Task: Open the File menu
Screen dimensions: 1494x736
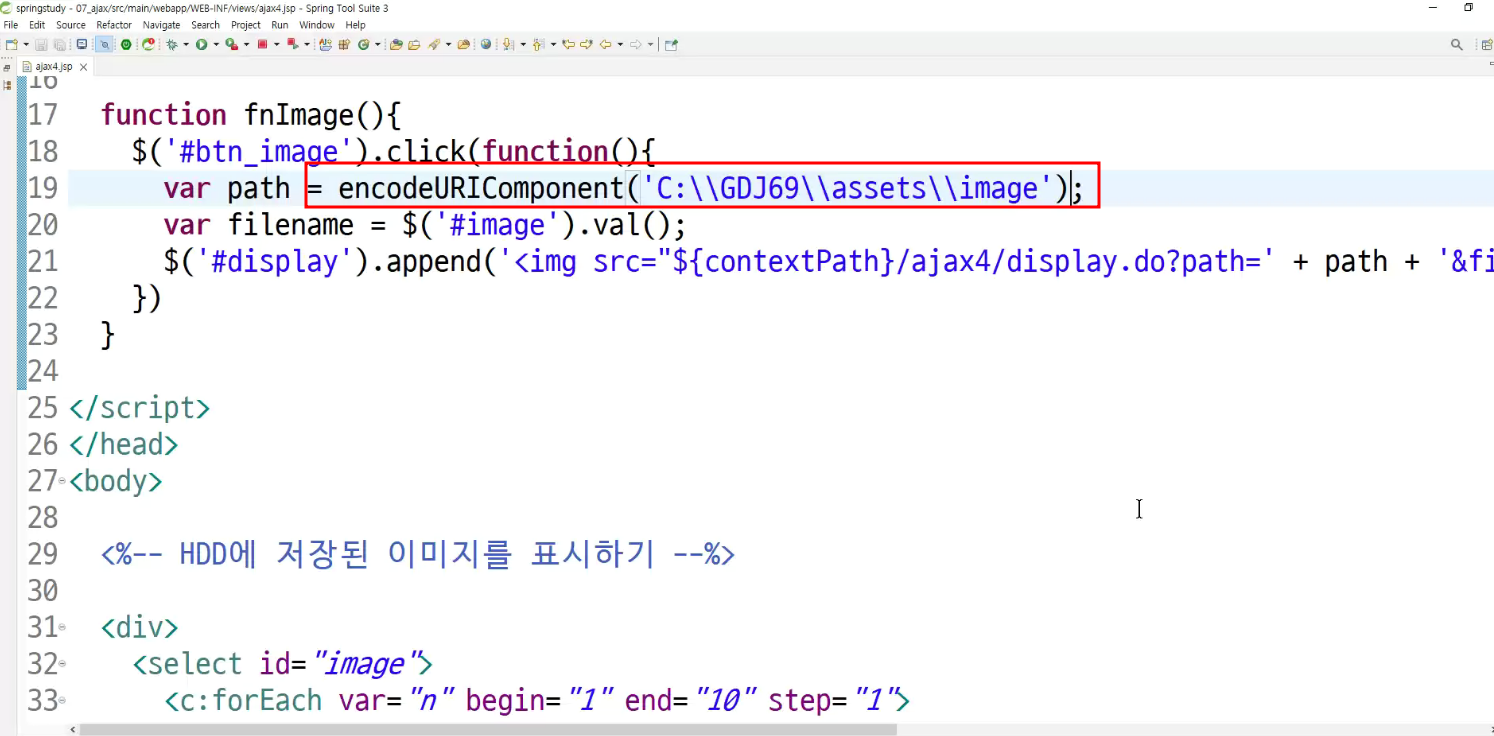Action: pos(11,25)
